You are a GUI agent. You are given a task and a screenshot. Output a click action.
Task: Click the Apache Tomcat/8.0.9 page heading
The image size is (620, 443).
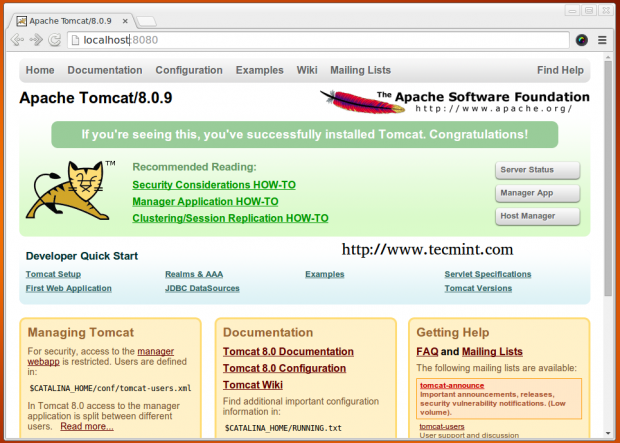click(x=96, y=98)
